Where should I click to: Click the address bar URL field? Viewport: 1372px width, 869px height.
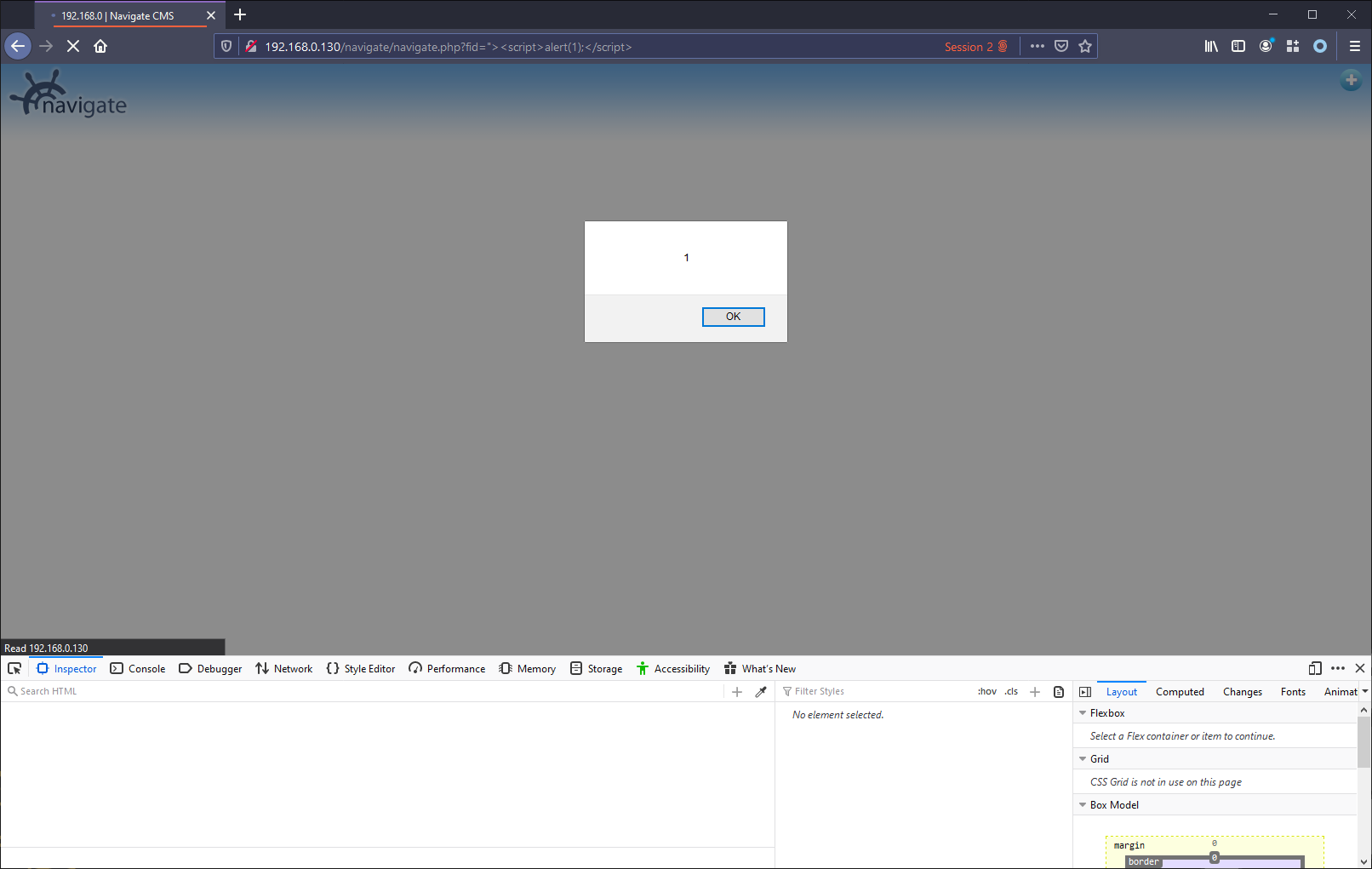point(596,47)
